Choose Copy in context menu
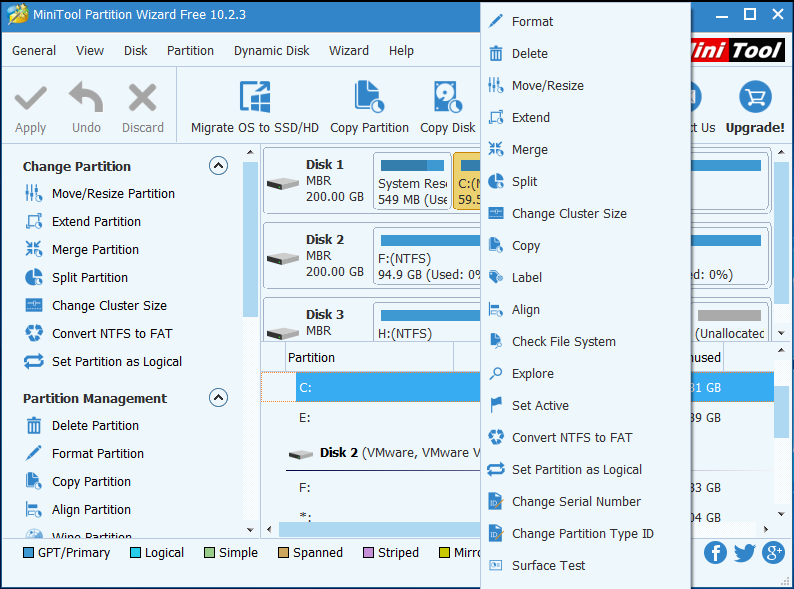 585,246
